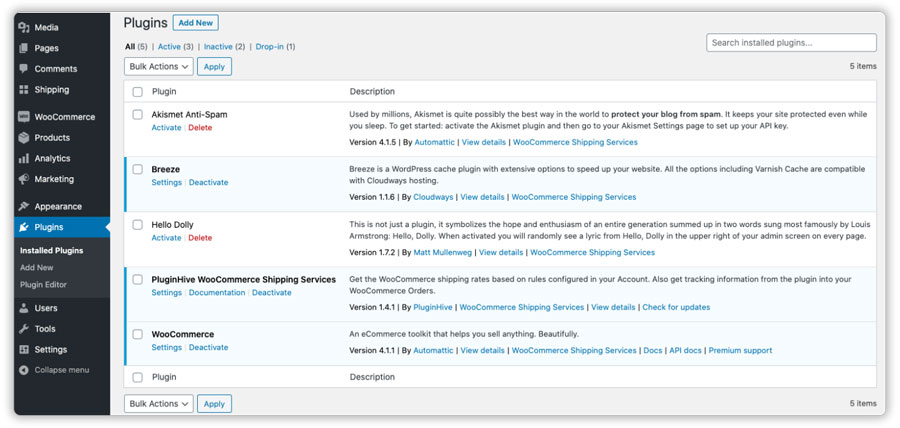The width and height of the screenshot is (900, 428).
Task: Open WooCommerce API docs link
Action: point(685,350)
